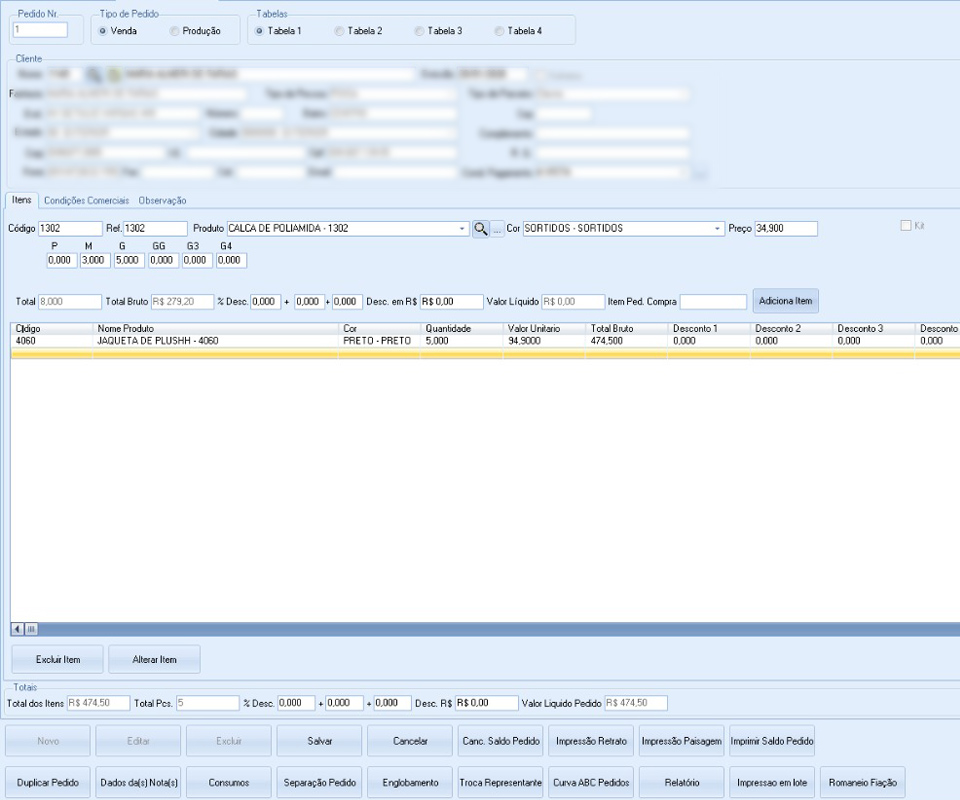Open the Observação tab
The height and width of the screenshot is (800, 960).
[x=162, y=201]
